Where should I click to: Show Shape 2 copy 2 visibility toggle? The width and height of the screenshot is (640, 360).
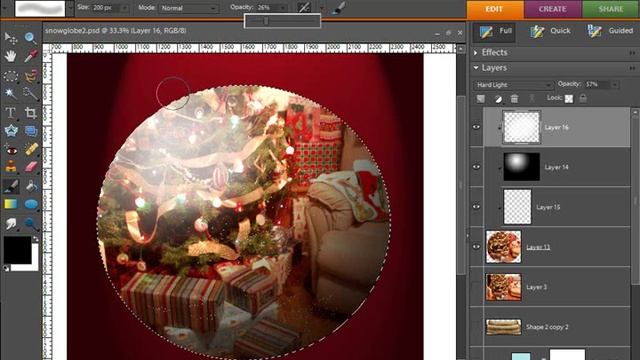476,327
